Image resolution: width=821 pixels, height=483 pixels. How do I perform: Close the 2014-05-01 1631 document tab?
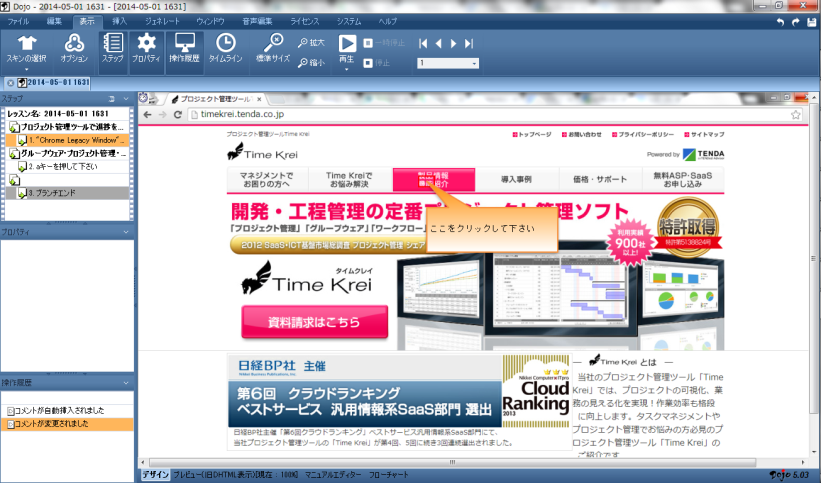tap(10, 83)
